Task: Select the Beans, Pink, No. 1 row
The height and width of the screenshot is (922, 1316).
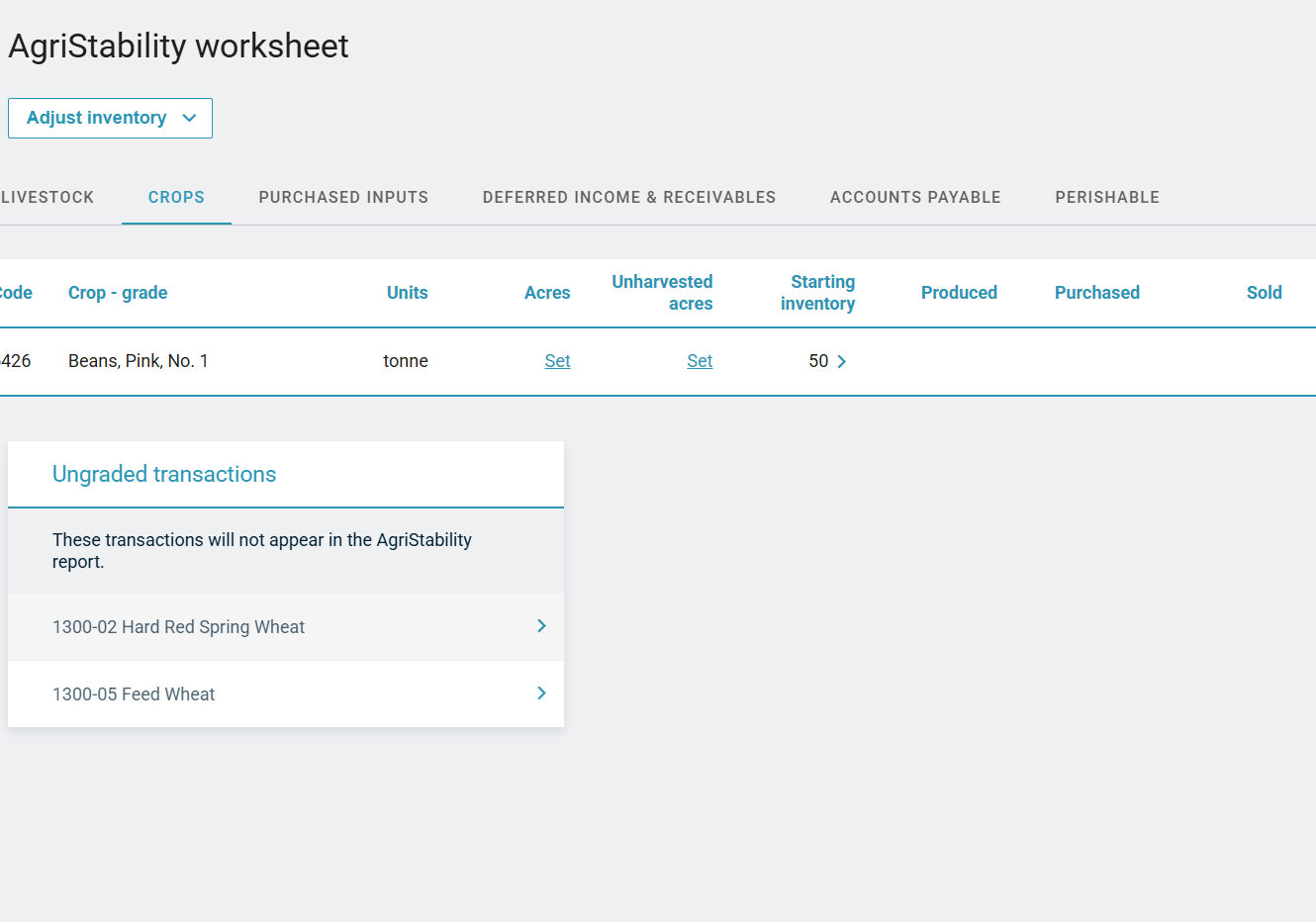Action: 139,361
